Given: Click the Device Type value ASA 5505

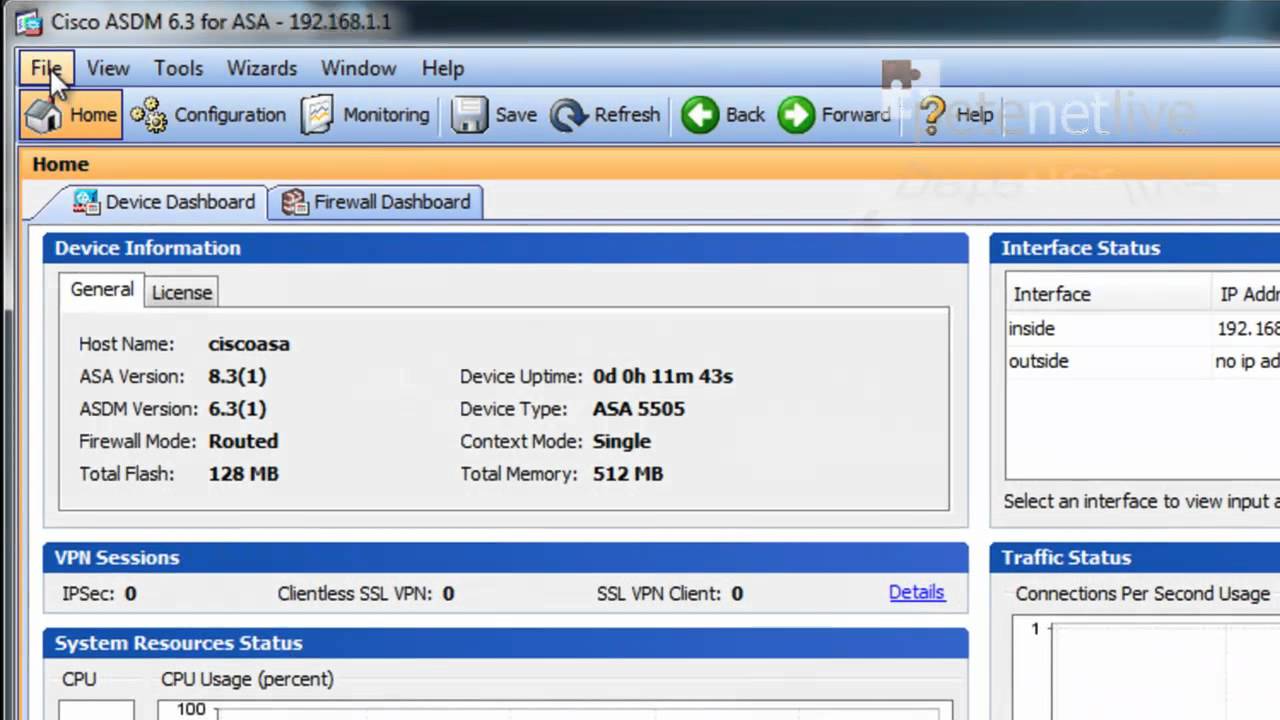Looking at the screenshot, I should click(x=639, y=409).
